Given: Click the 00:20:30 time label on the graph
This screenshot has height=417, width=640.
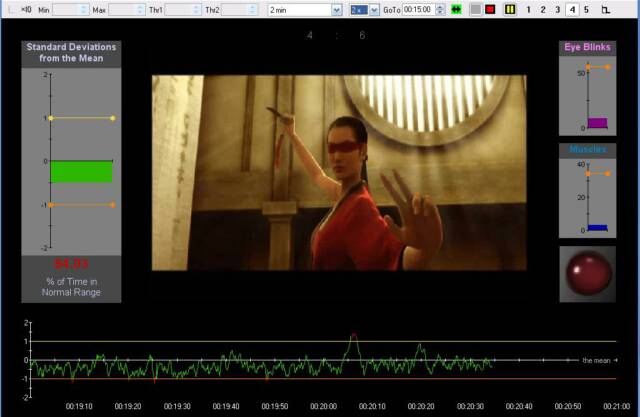Looking at the screenshot, I should click(470, 406).
